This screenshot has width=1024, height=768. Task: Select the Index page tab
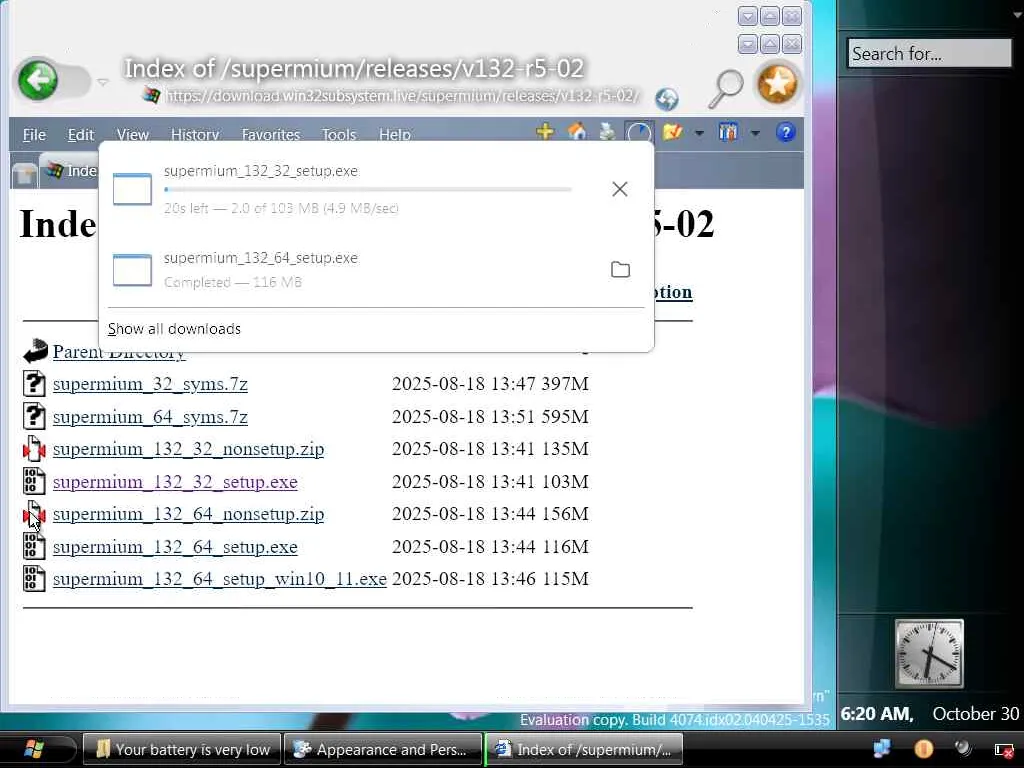69,171
